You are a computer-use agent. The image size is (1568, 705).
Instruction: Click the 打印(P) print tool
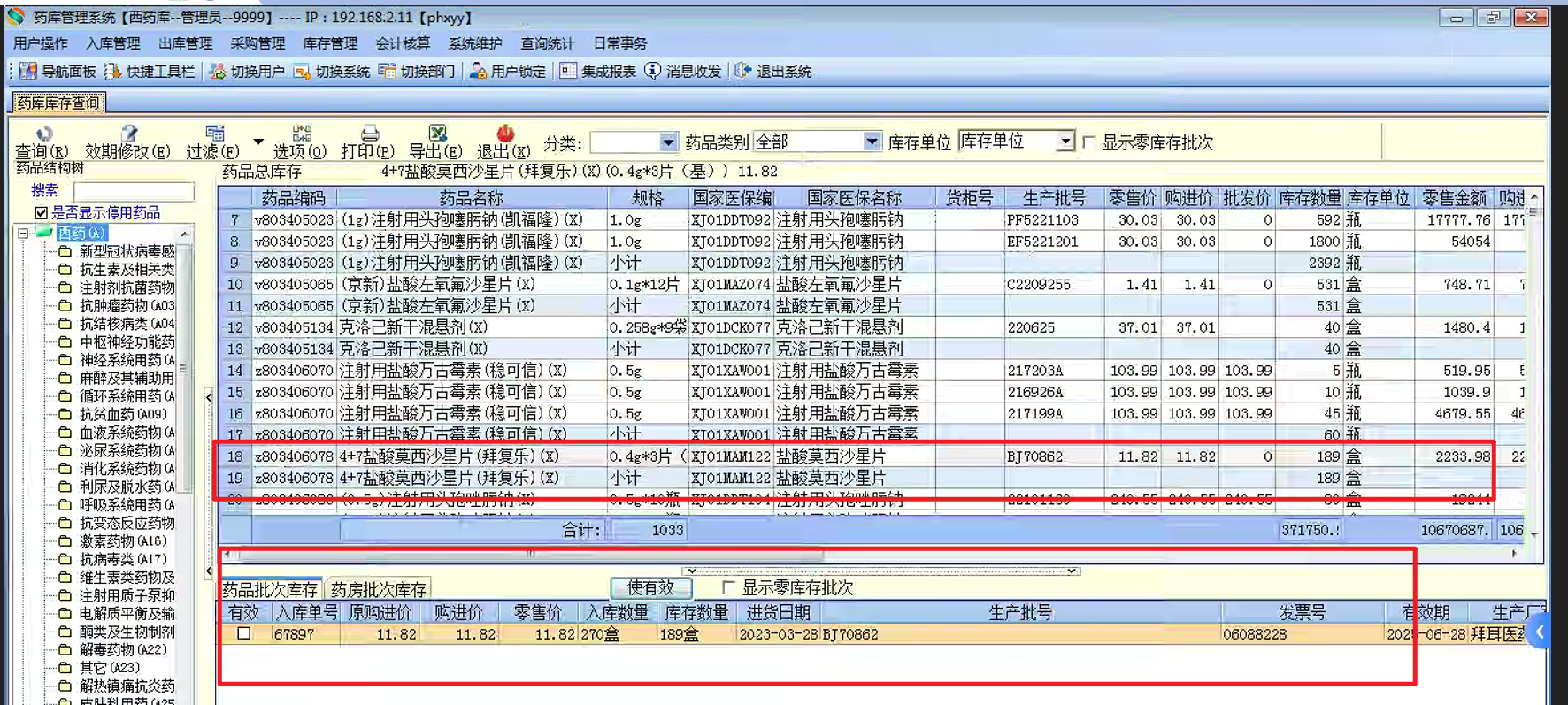[368, 142]
